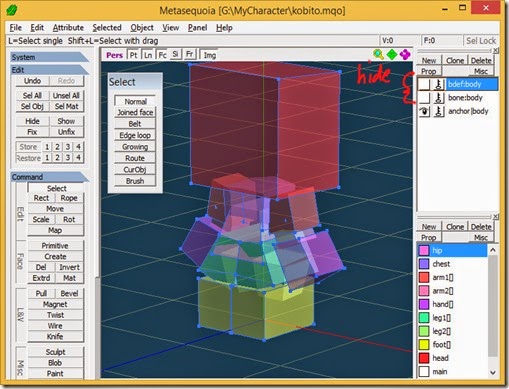Click the Hide button in Edit panel
The height and width of the screenshot is (389, 509).
pyautogui.click(x=32, y=121)
